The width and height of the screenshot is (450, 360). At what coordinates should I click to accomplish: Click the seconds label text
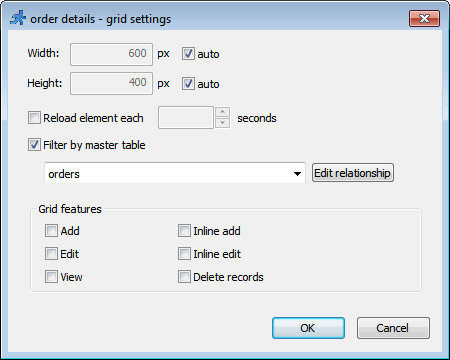click(x=257, y=118)
